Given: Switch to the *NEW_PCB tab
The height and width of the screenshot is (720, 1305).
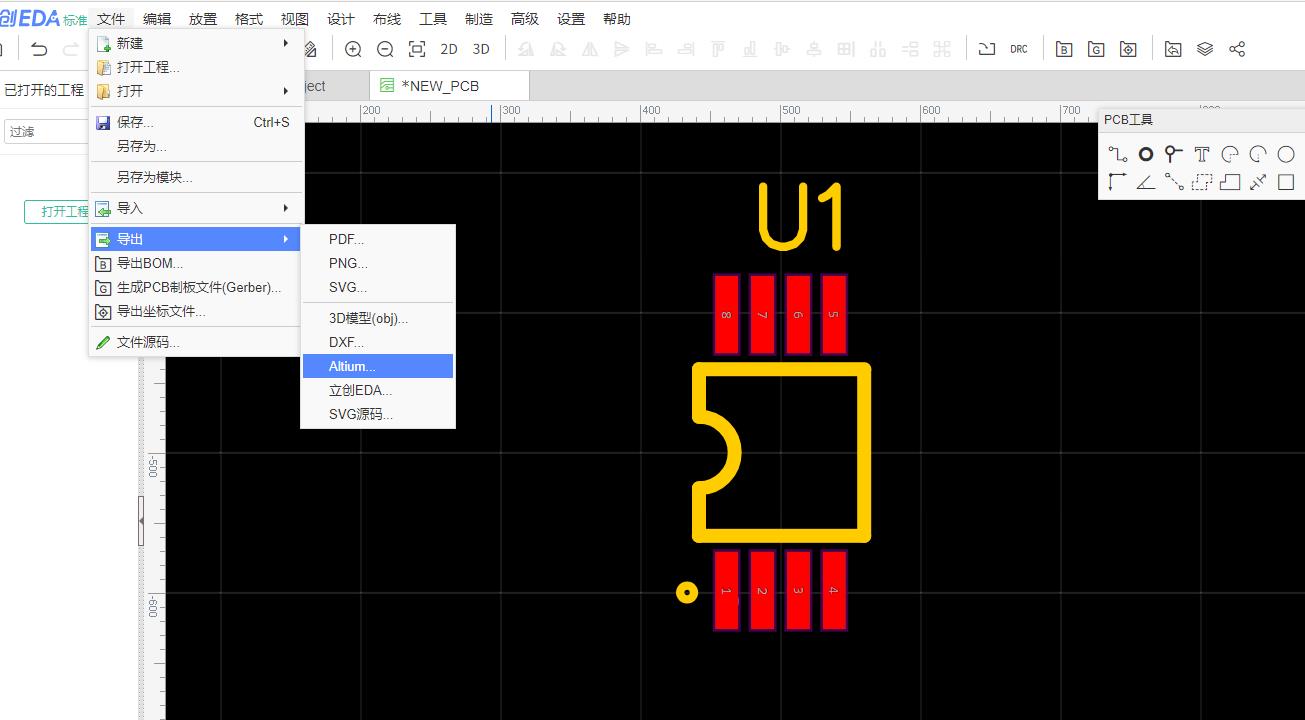Looking at the screenshot, I should (449, 86).
